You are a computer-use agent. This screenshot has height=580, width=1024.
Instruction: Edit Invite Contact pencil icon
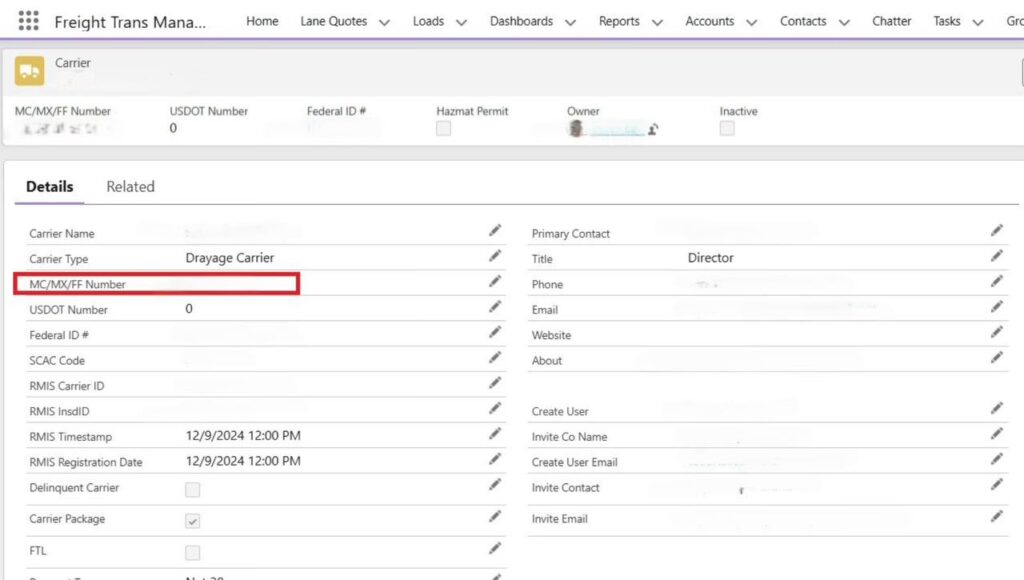(997, 485)
